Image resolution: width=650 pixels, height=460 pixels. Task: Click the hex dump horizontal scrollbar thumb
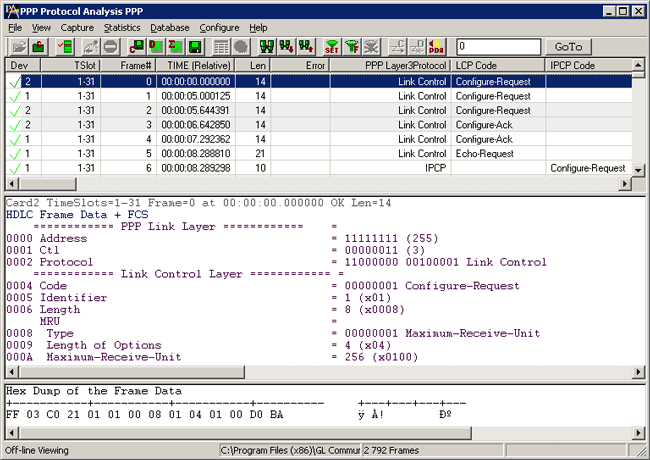245,433
